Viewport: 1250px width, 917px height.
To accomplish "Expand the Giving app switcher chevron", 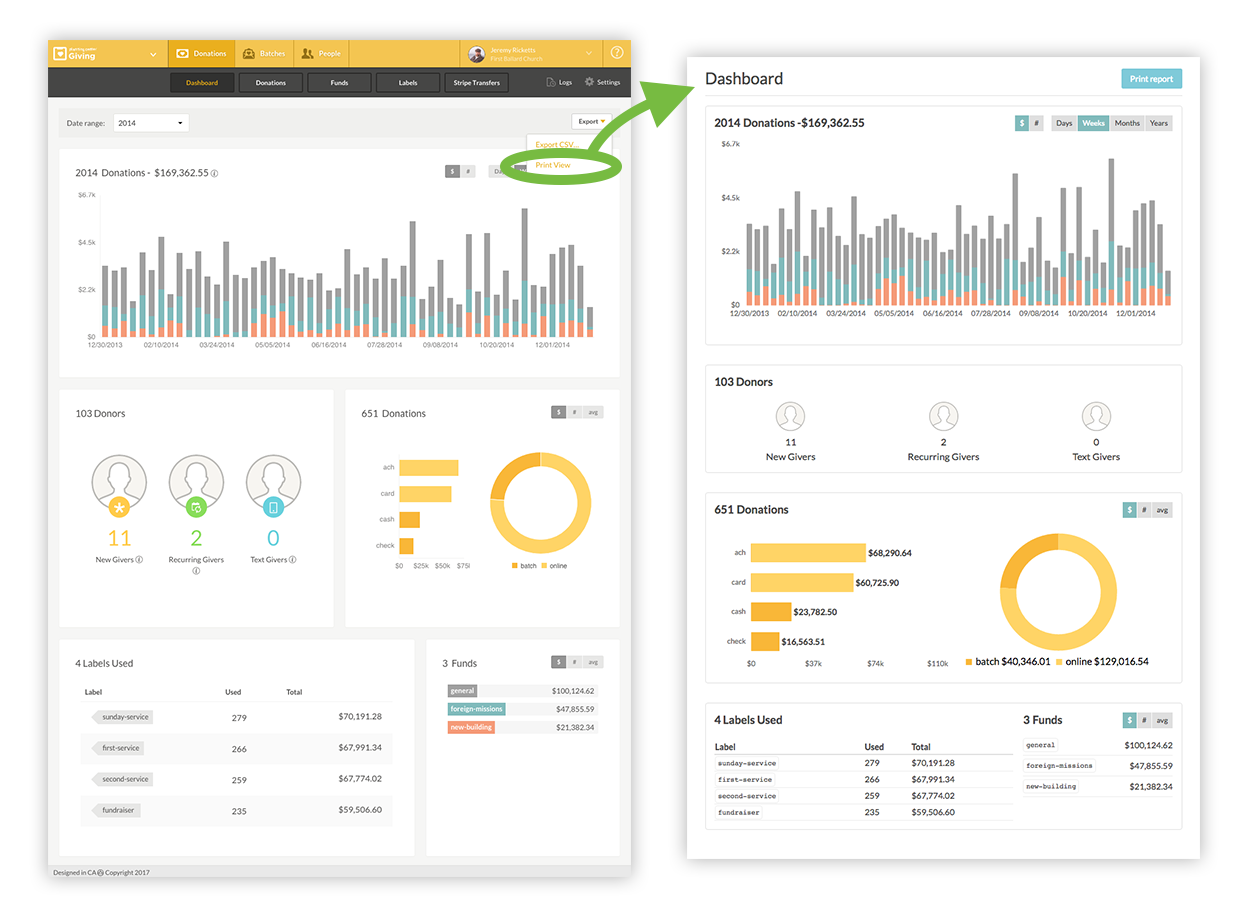I will pos(153,54).
